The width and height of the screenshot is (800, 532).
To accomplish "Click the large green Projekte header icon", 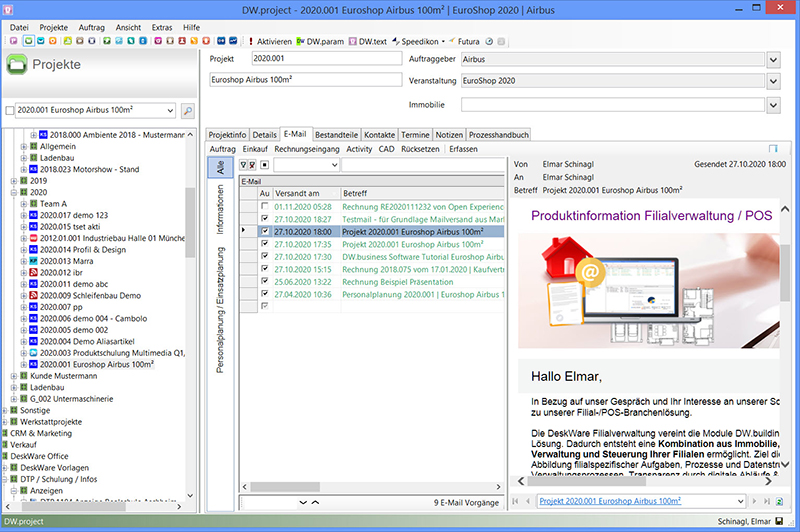I will coord(16,64).
